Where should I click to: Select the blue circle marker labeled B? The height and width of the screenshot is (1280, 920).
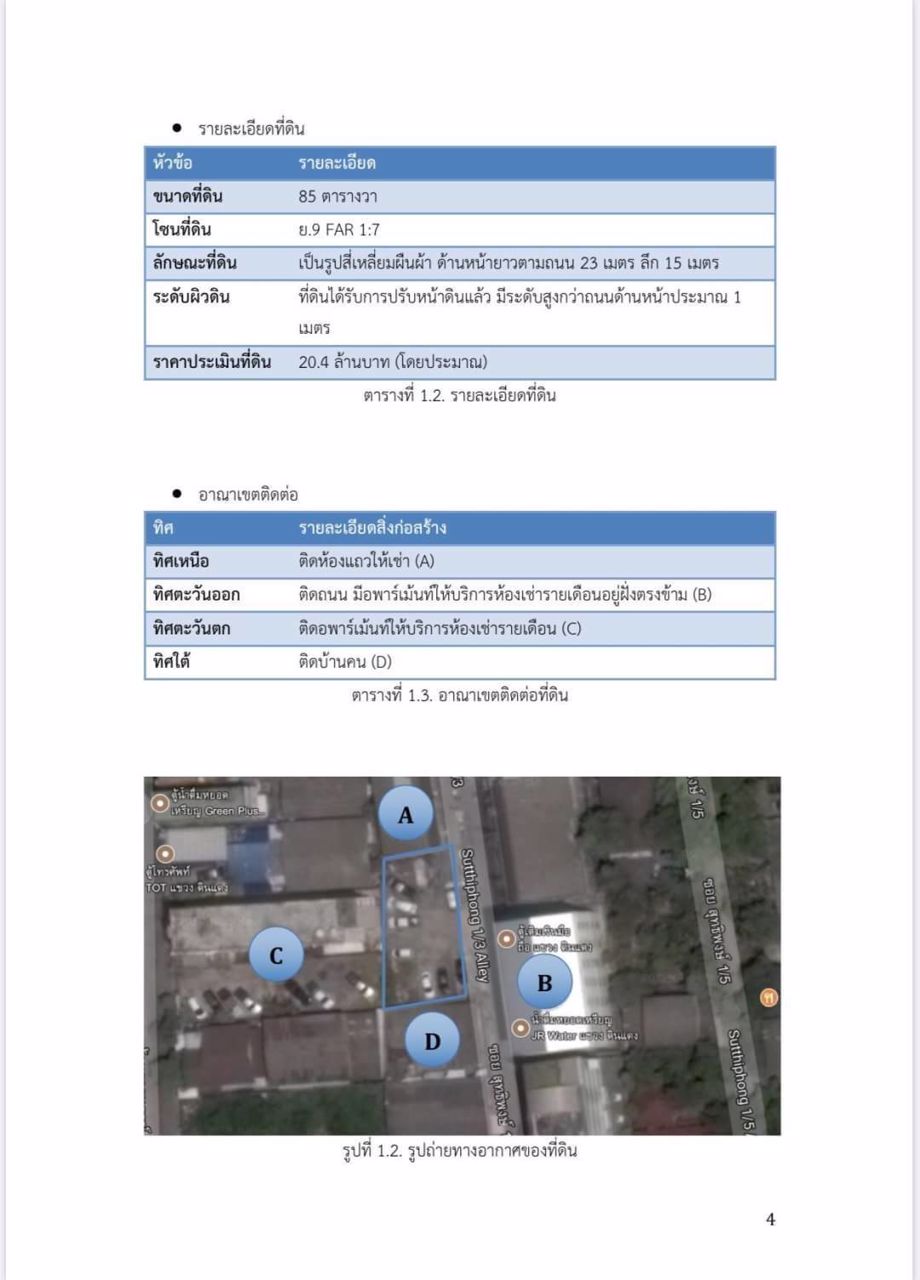pos(544,983)
